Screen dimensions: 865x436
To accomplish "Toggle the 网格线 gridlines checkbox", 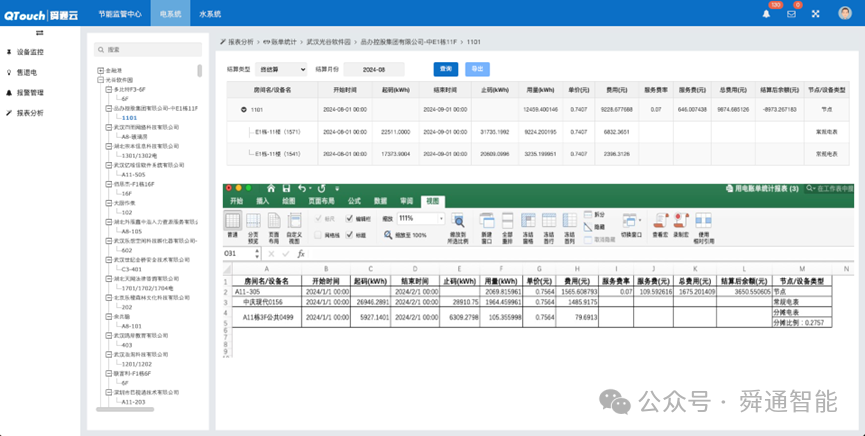I will click(x=318, y=235).
